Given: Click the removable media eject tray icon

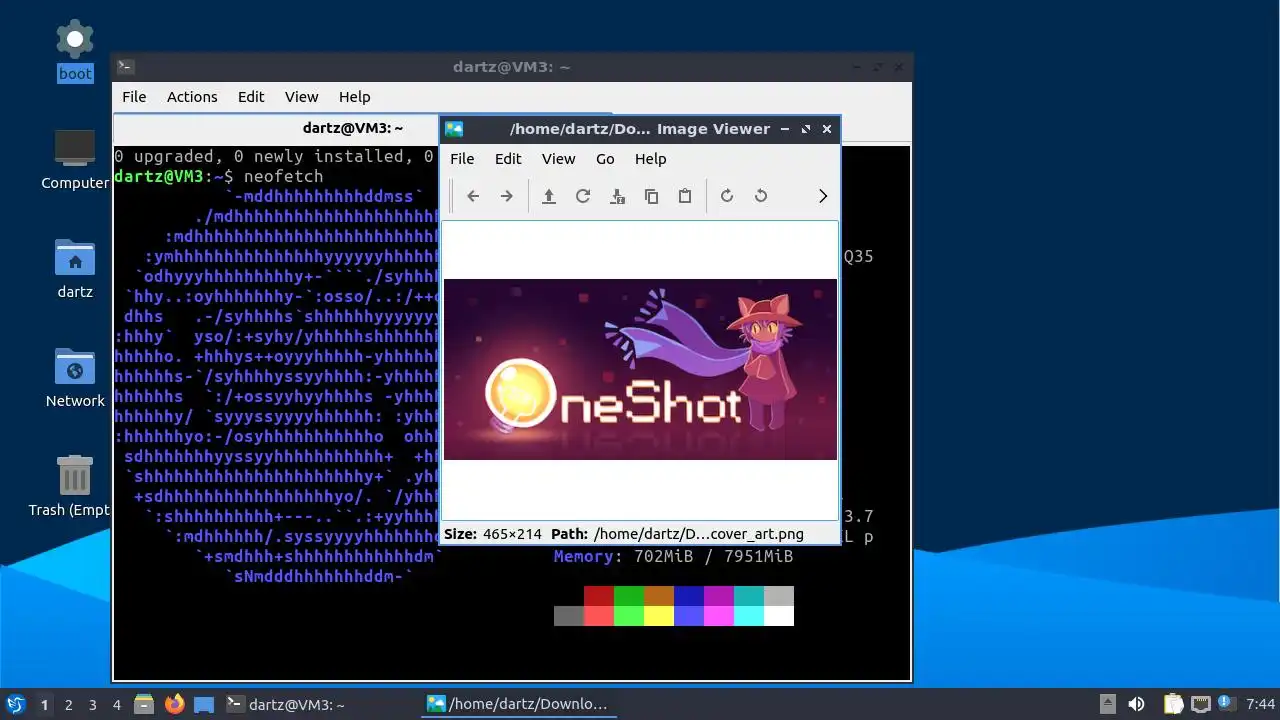Looking at the screenshot, I should point(1107,704).
